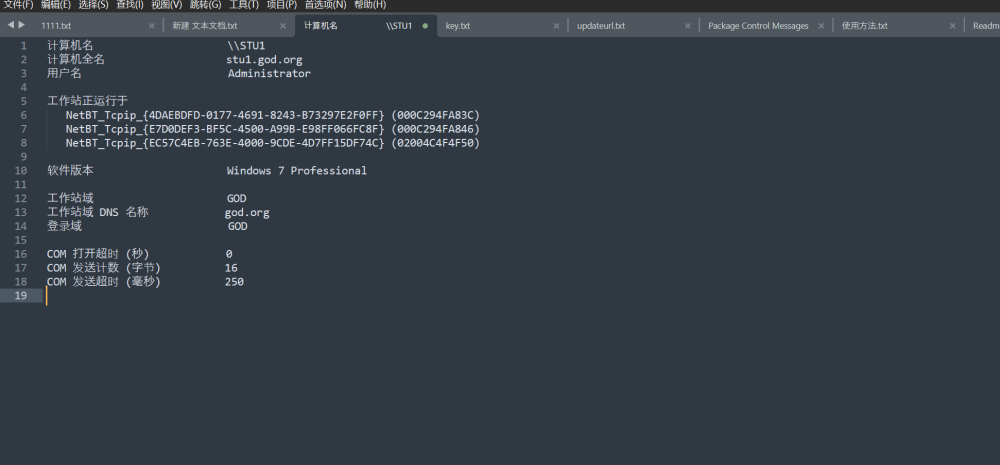The width and height of the screenshot is (1000, 465).
Task: Click unsaved dot on the 计算机名 tab
Action: (x=425, y=26)
